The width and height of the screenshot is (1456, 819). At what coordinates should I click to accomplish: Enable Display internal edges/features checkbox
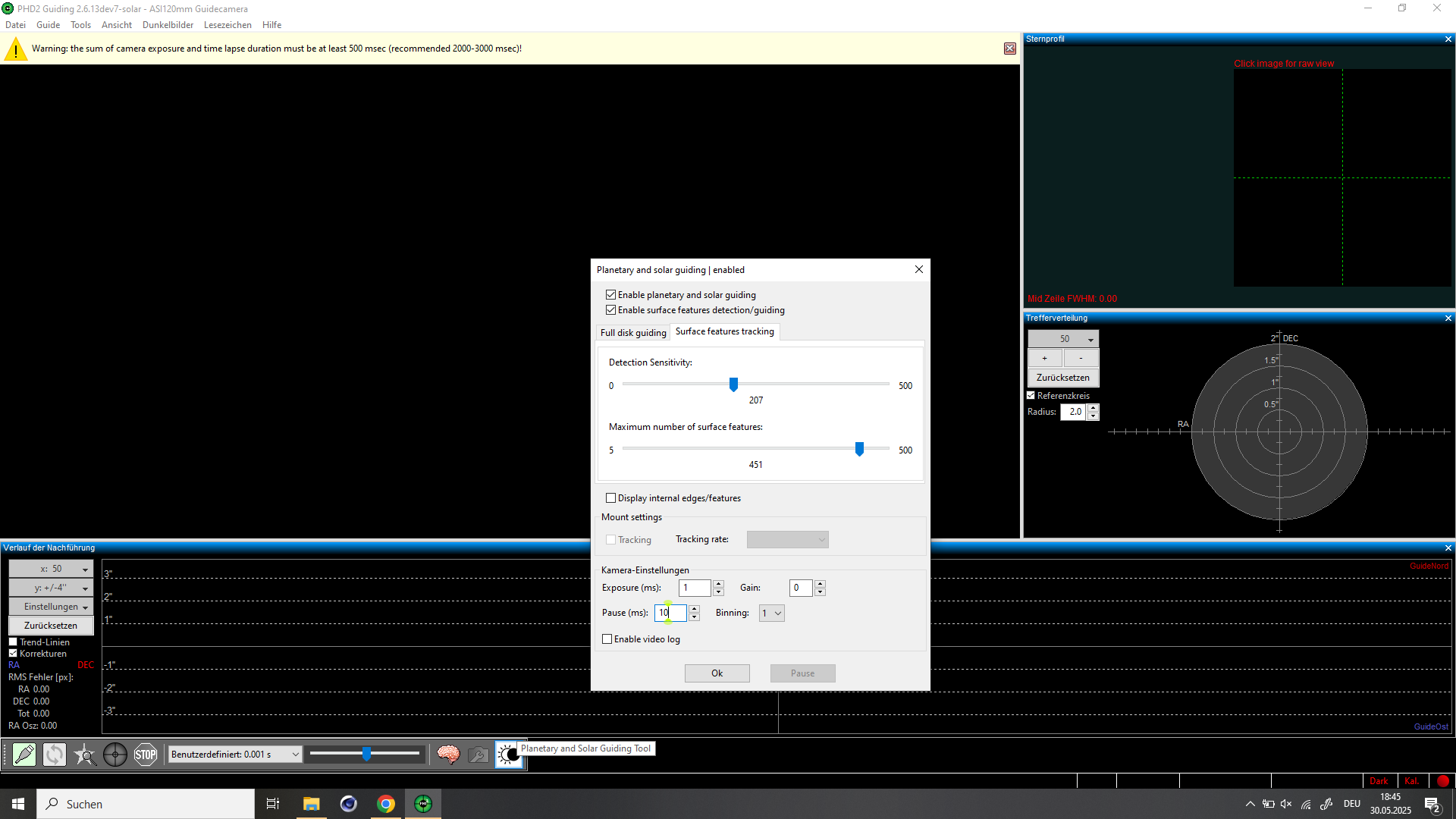[610, 498]
